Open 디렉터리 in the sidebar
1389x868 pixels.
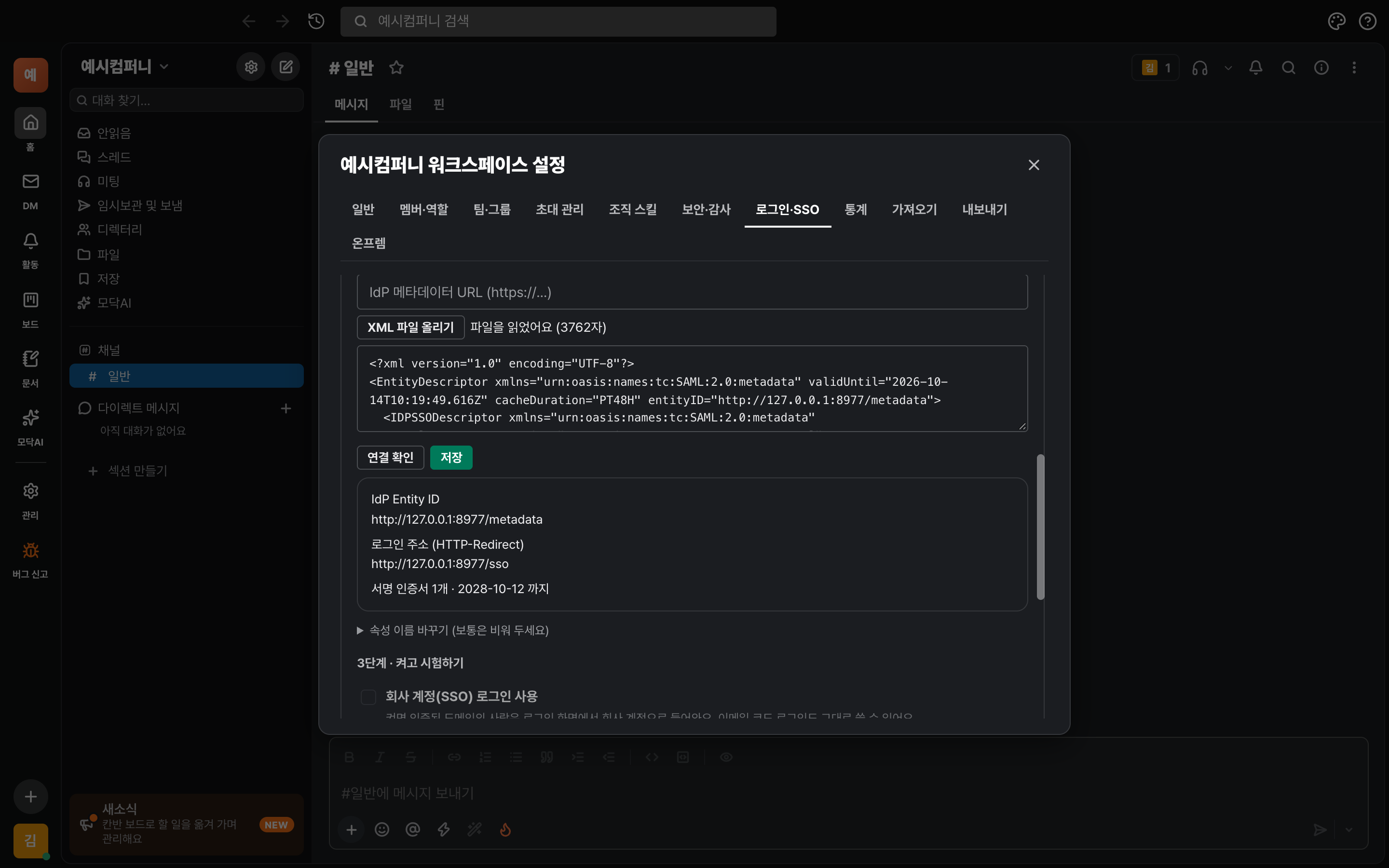(186, 230)
